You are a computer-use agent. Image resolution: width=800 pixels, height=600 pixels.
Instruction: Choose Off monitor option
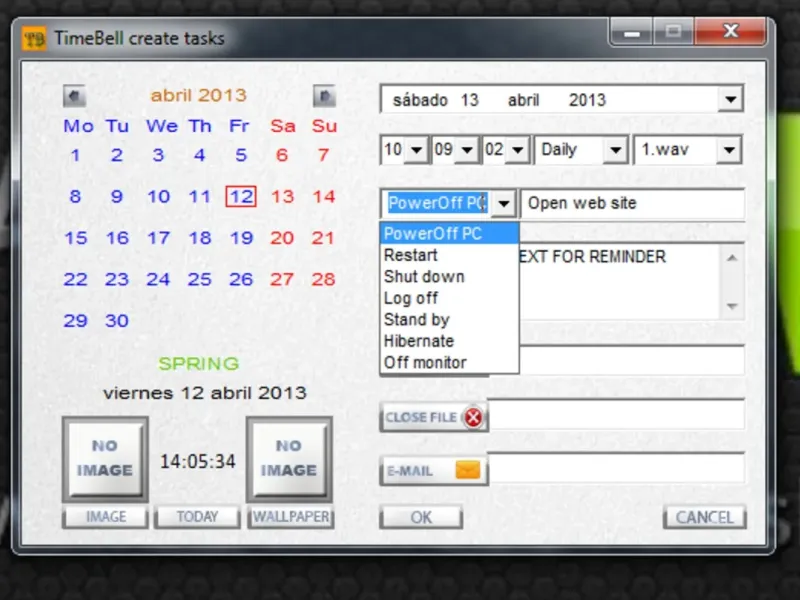[449, 362]
